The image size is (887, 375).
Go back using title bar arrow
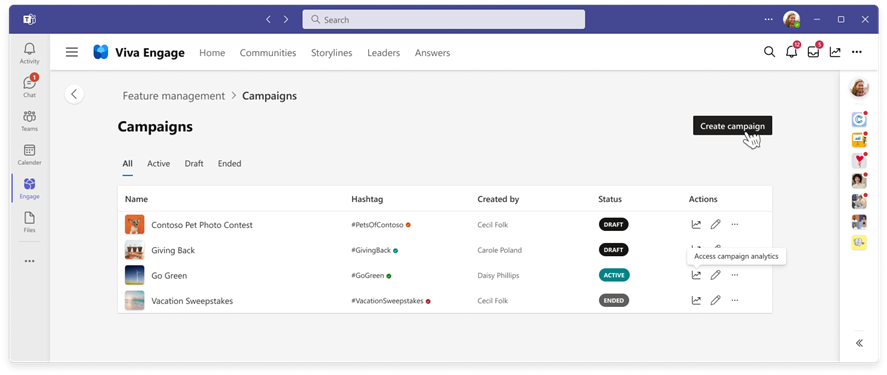(x=268, y=19)
